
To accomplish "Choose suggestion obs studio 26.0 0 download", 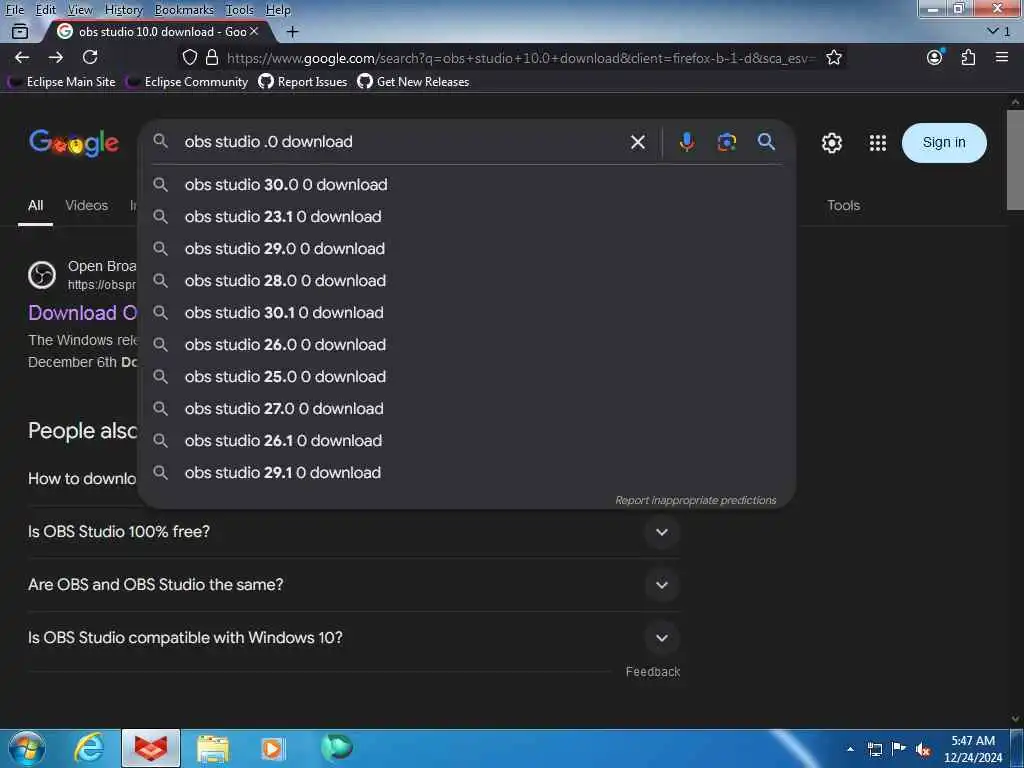I will pos(466,345).
